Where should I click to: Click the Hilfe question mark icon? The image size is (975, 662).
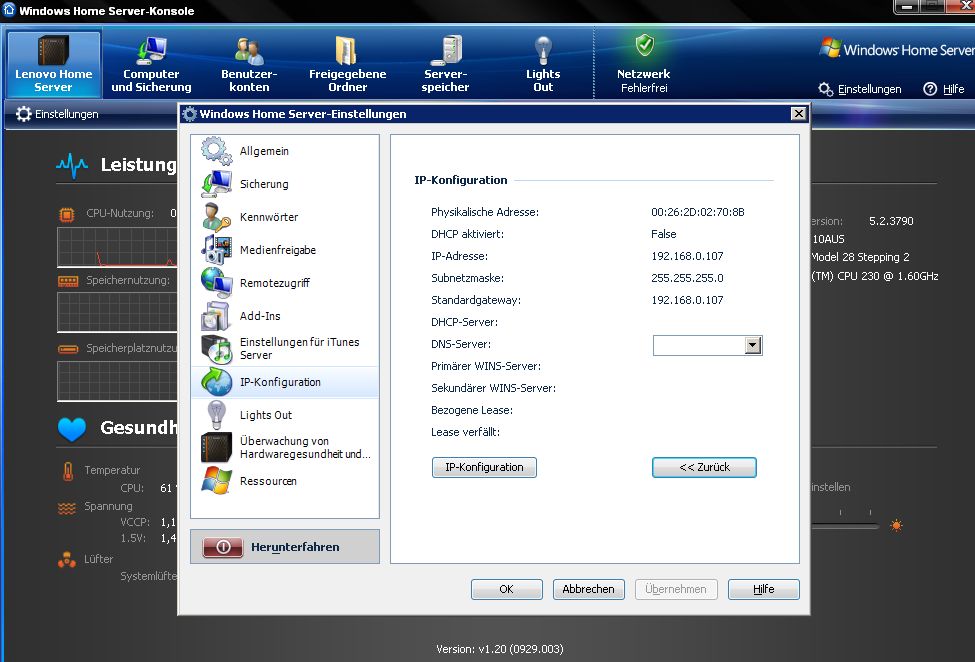pos(930,89)
